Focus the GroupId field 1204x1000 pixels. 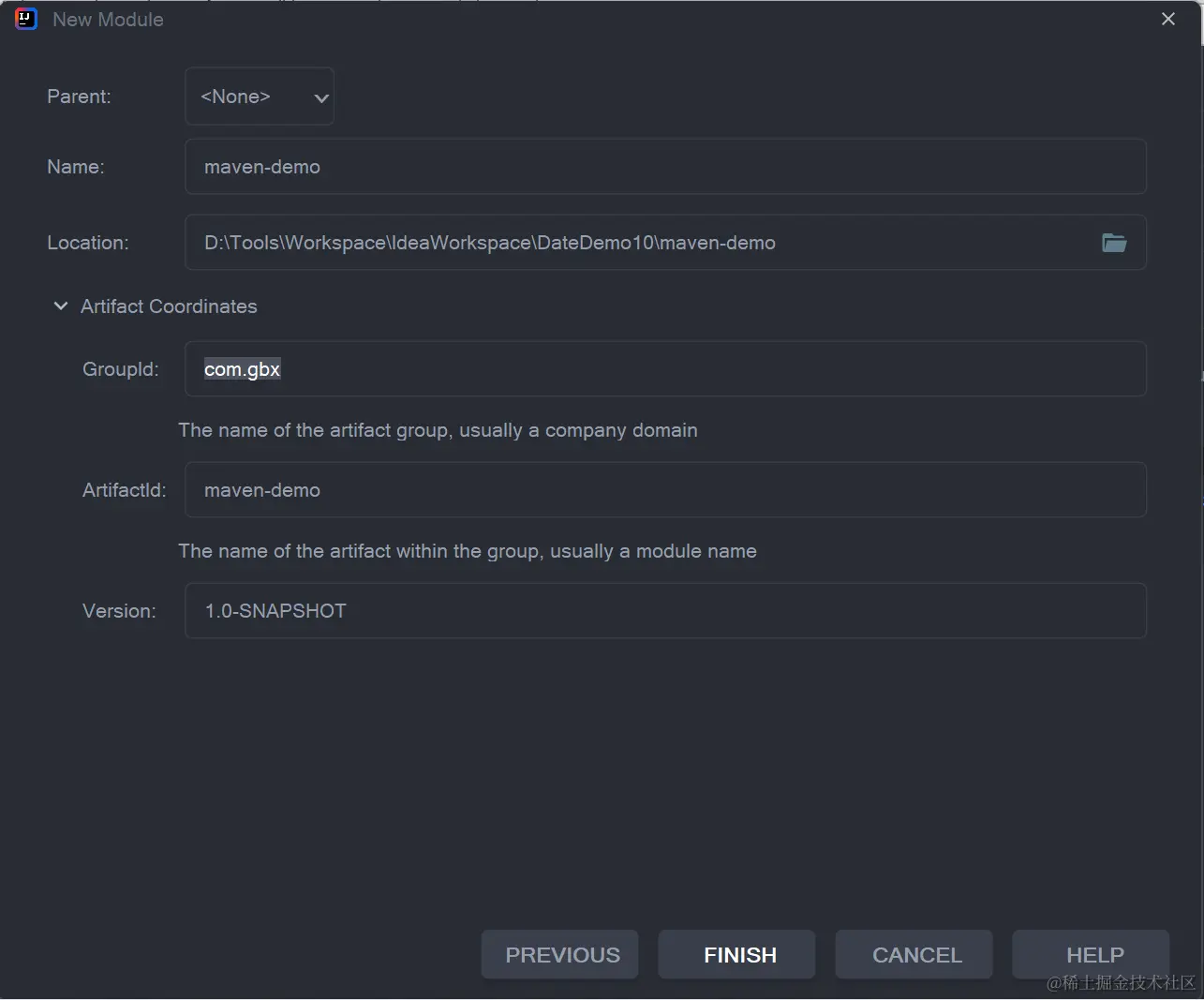tap(665, 368)
